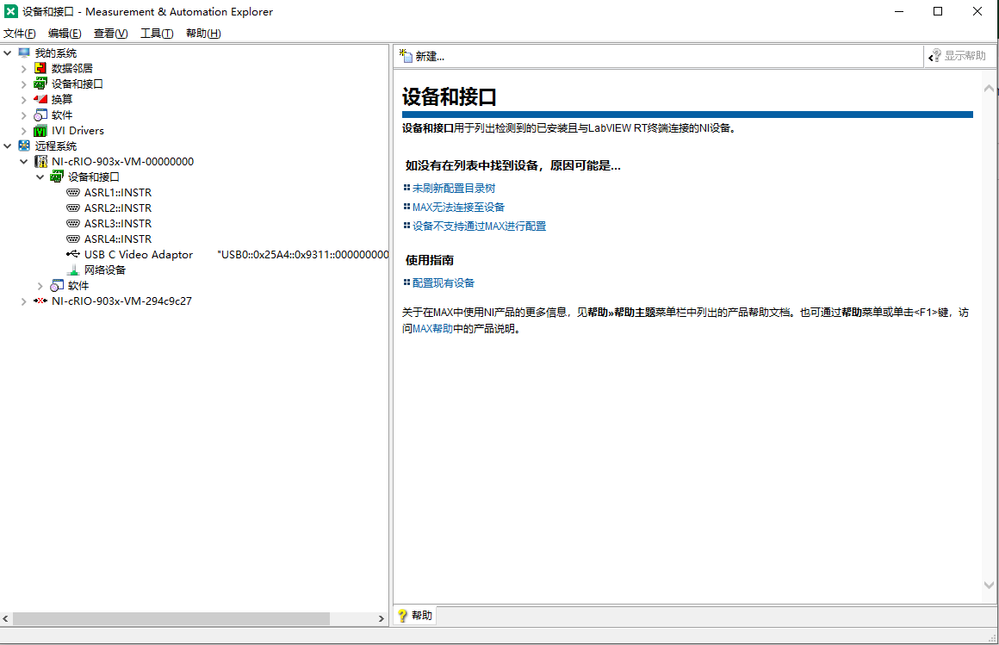Expand 软件 under 我的系统
This screenshot has width=999, height=645.
tap(24, 115)
